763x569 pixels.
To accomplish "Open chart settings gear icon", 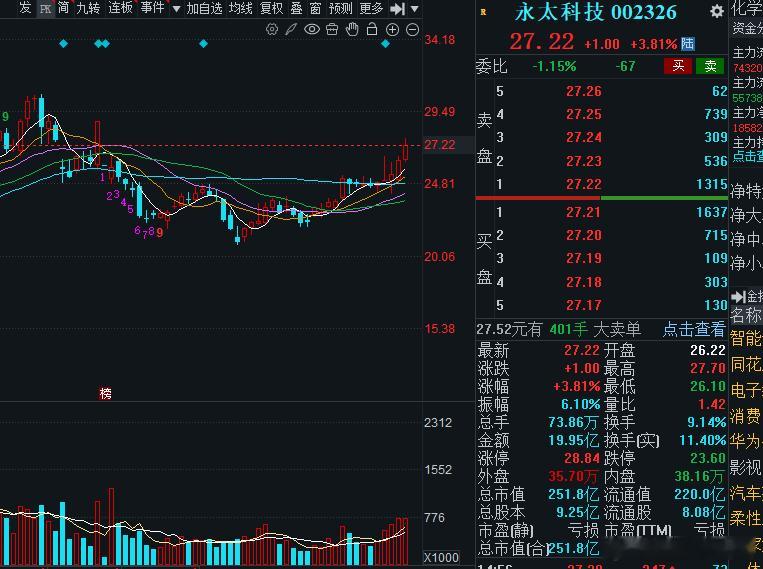I will 272,30.
